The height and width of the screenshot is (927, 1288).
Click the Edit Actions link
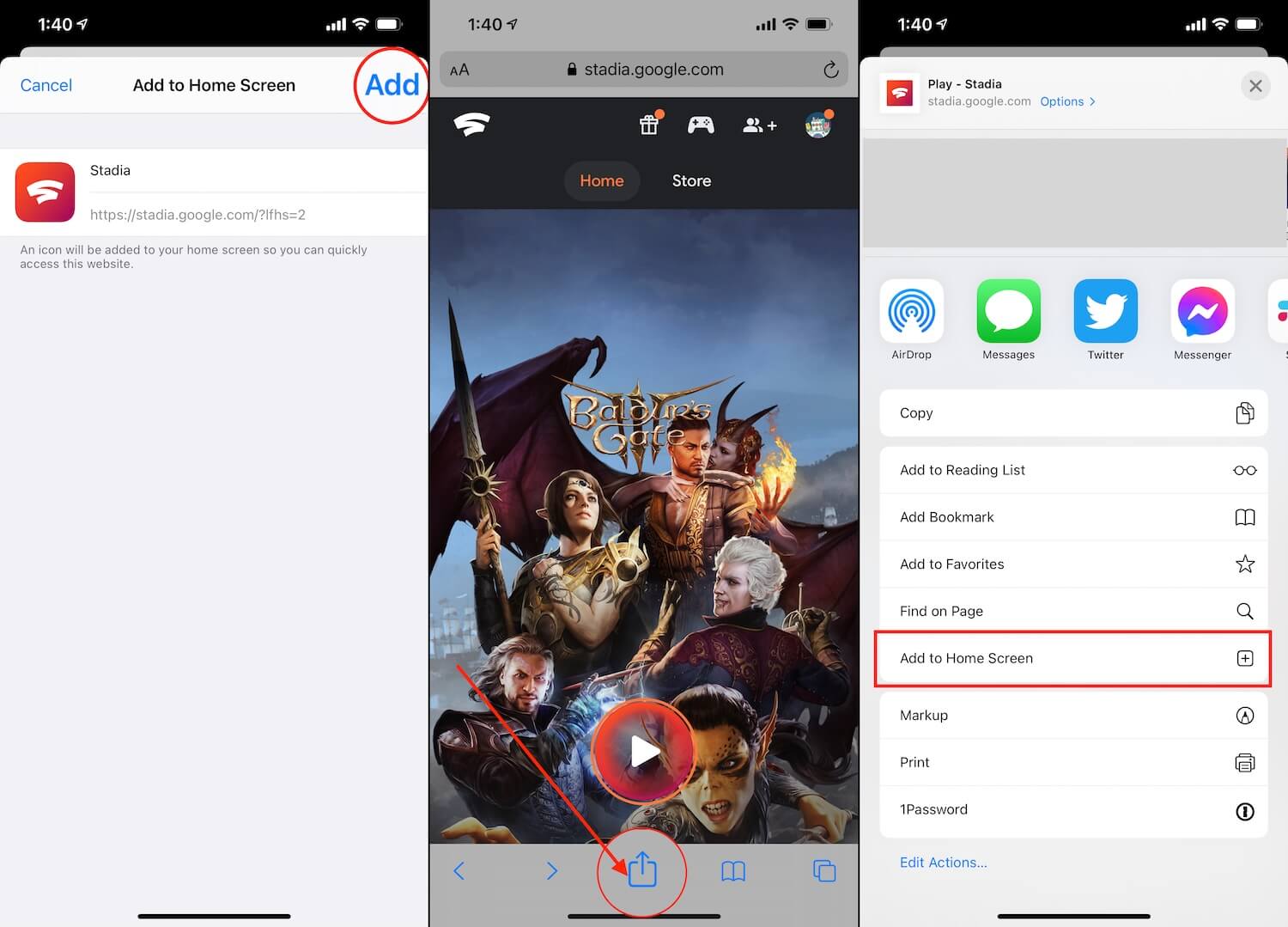(943, 862)
